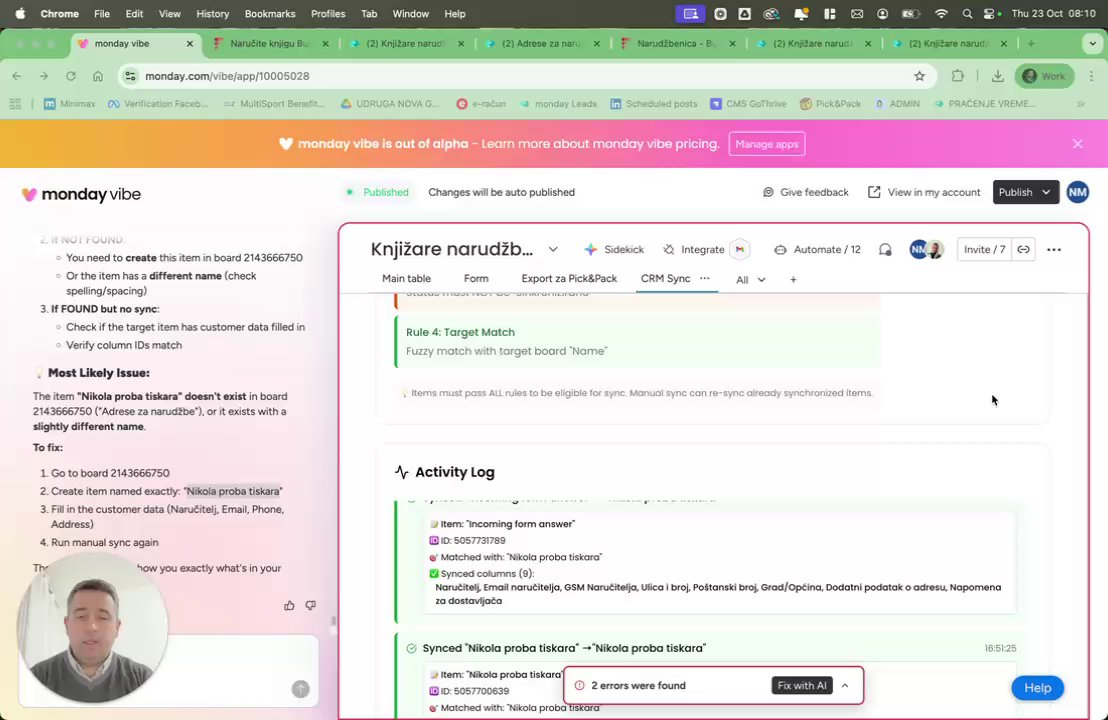1108x720 pixels.
Task: Open Chrome Profiles menu
Action: click(328, 13)
